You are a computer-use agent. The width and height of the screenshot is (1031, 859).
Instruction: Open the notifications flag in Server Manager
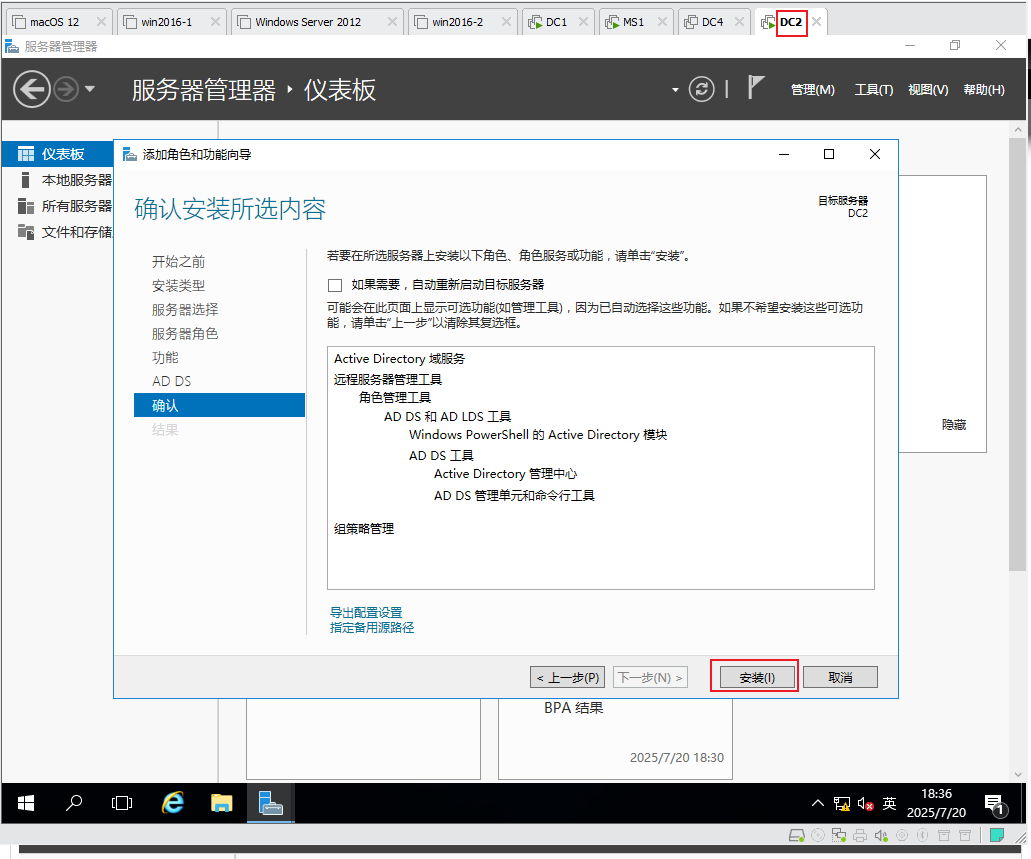pos(755,87)
